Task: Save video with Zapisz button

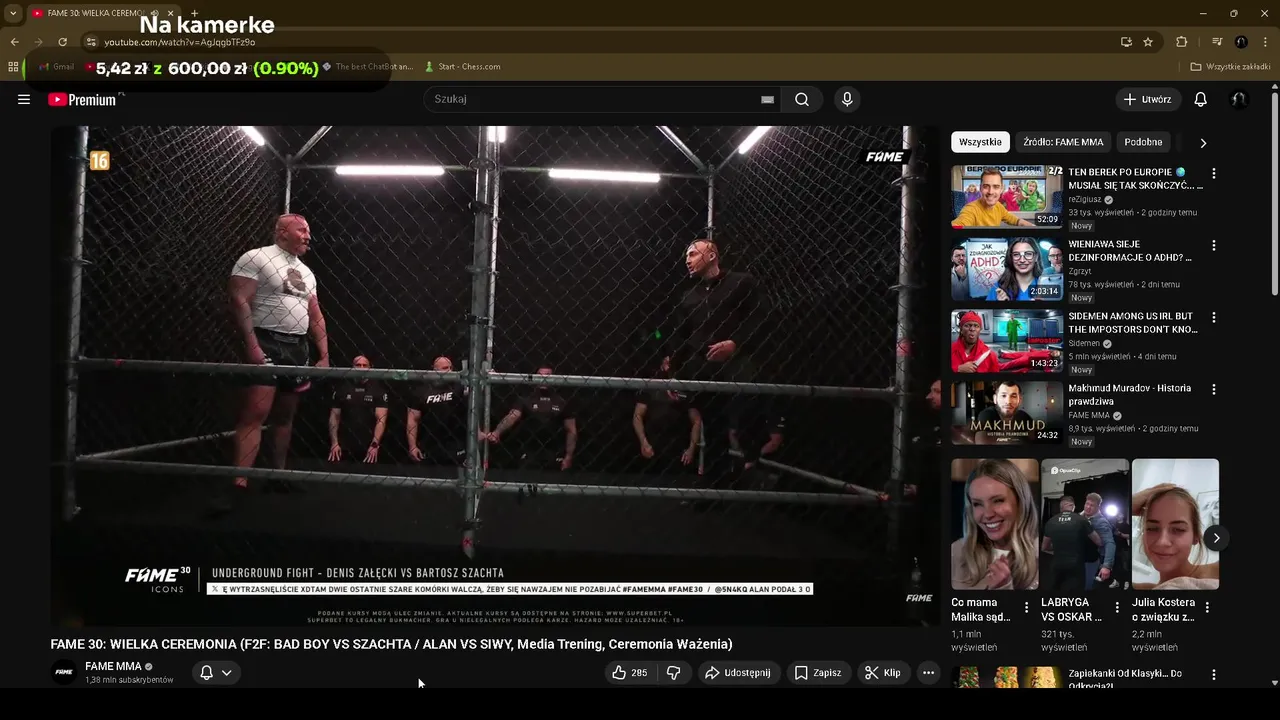Action: (x=817, y=673)
